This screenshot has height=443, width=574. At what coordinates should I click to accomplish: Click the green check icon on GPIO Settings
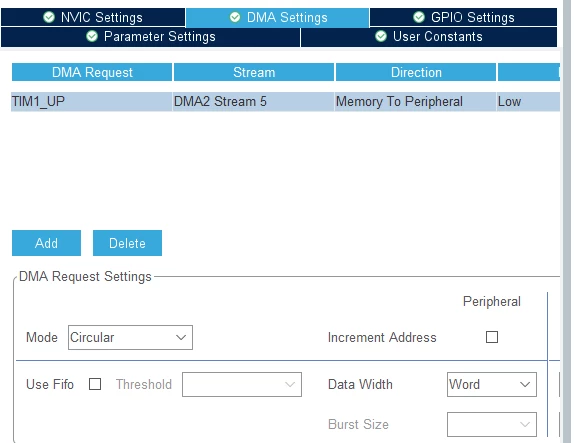point(419,17)
